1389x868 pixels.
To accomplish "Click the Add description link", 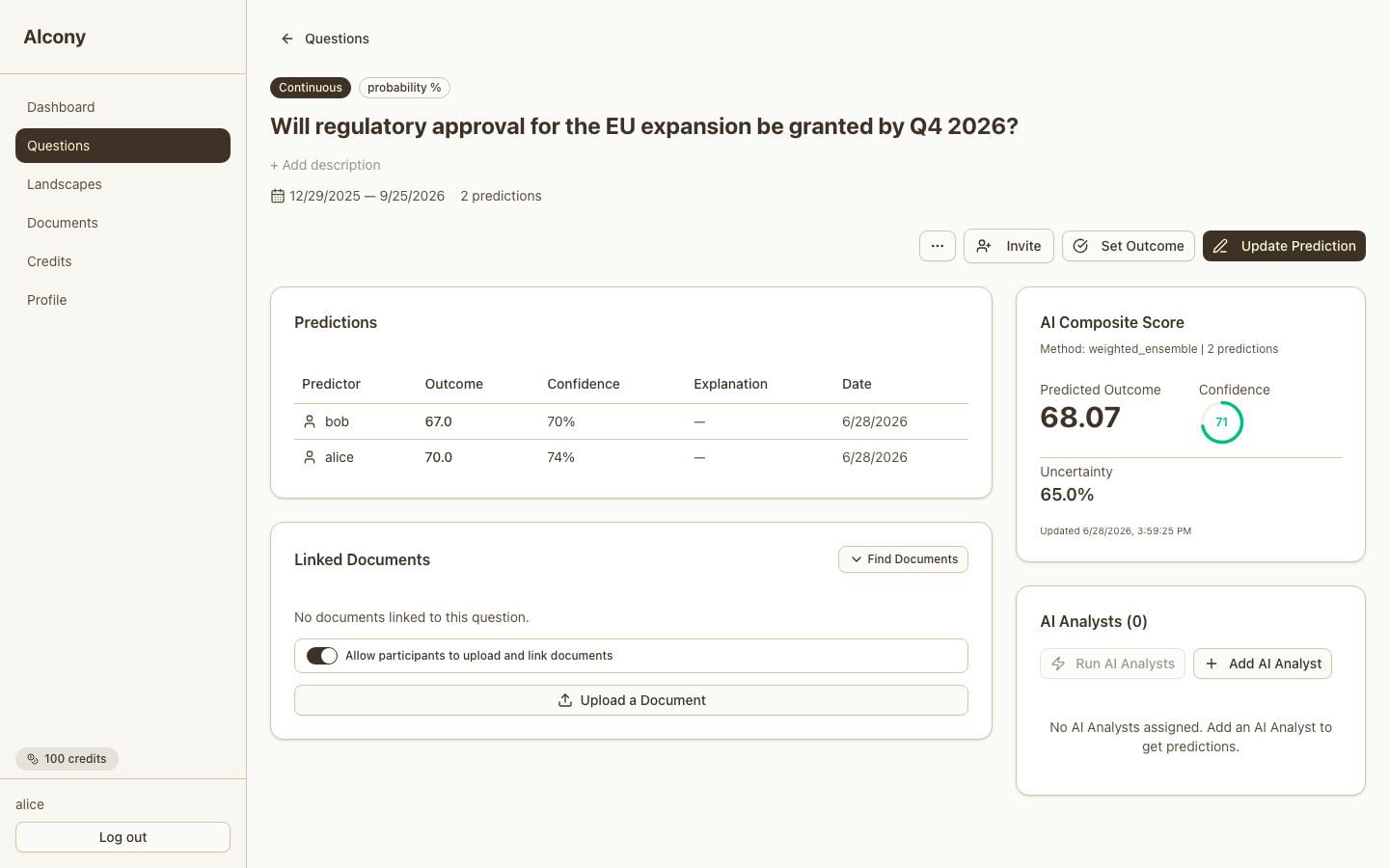I will [x=325, y=165].
